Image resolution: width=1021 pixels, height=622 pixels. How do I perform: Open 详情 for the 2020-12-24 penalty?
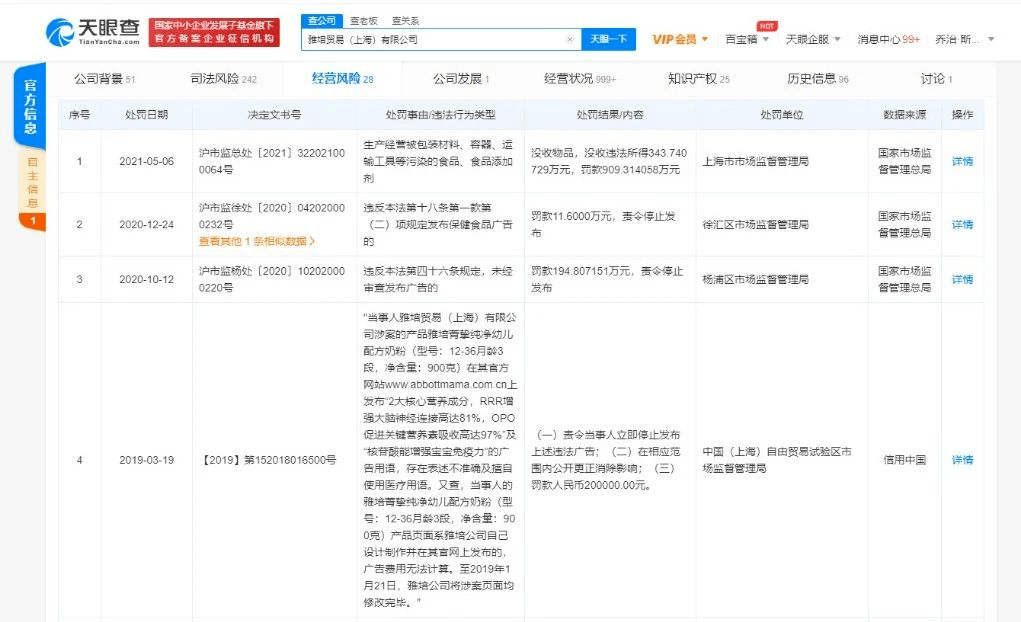[962, 224]
